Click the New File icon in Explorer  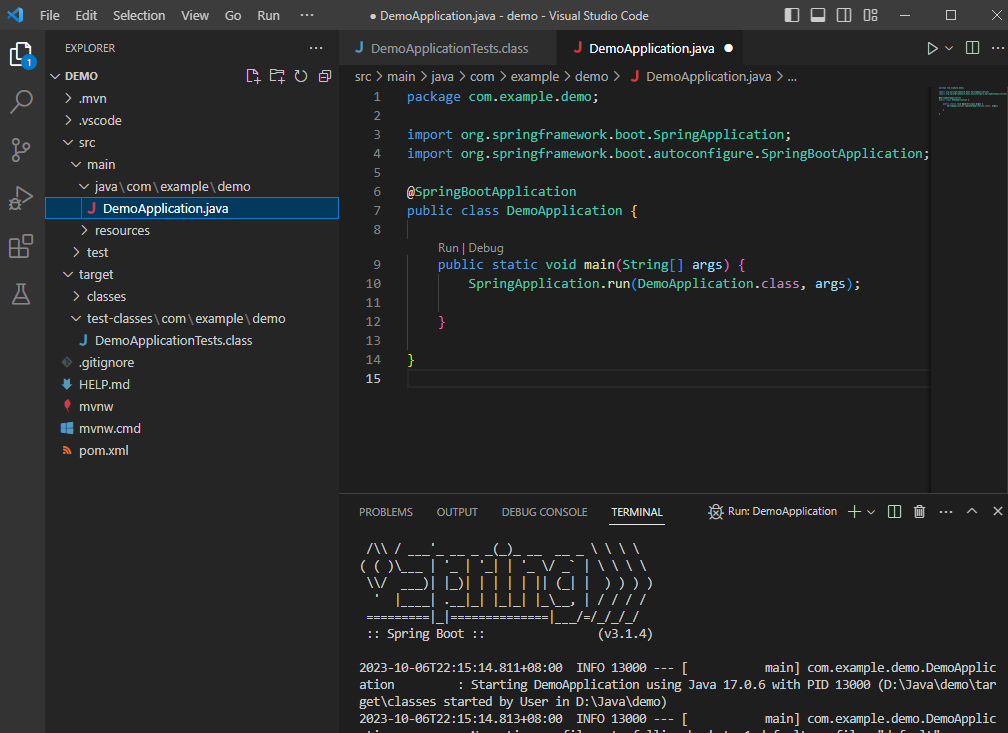(253, 76)
